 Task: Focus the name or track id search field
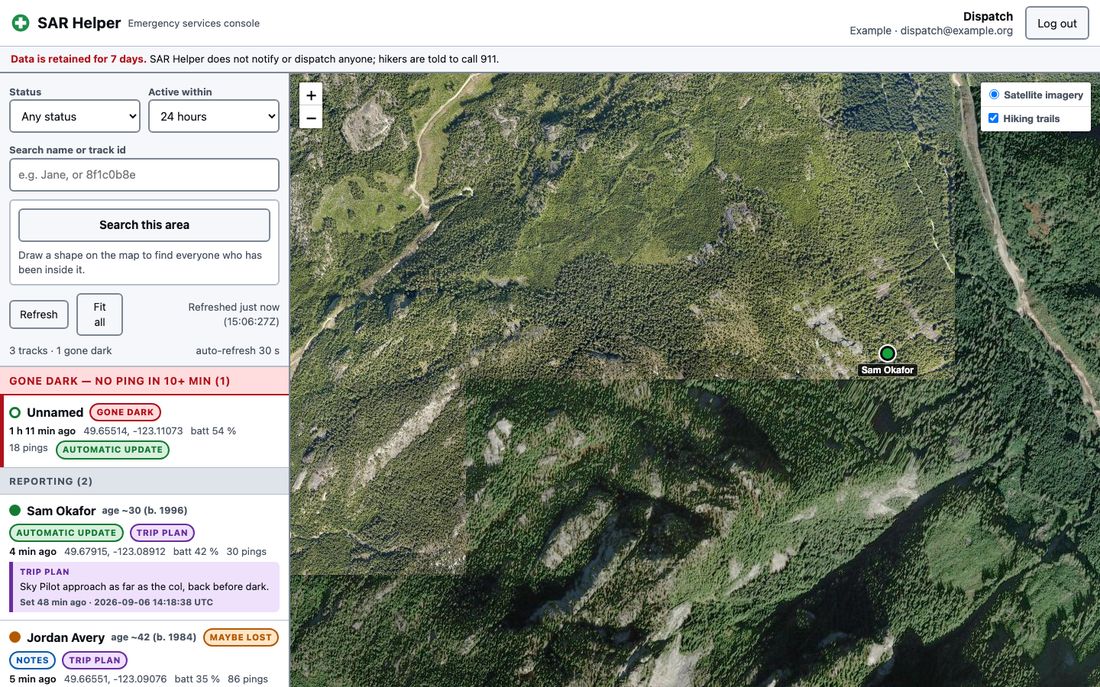pos(144,175)
